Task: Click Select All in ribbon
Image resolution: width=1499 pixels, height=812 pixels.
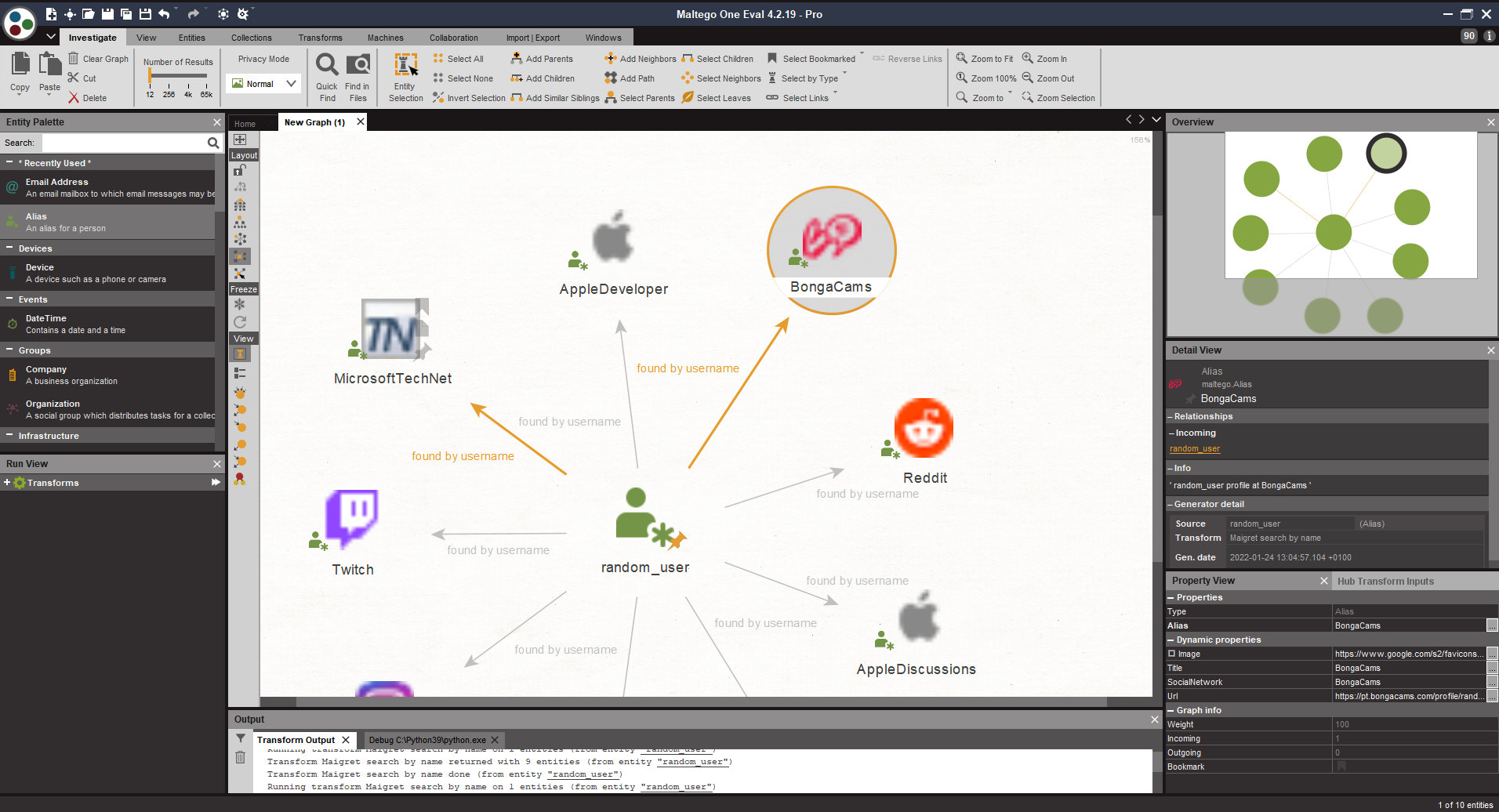Action: tap(459, 59)
